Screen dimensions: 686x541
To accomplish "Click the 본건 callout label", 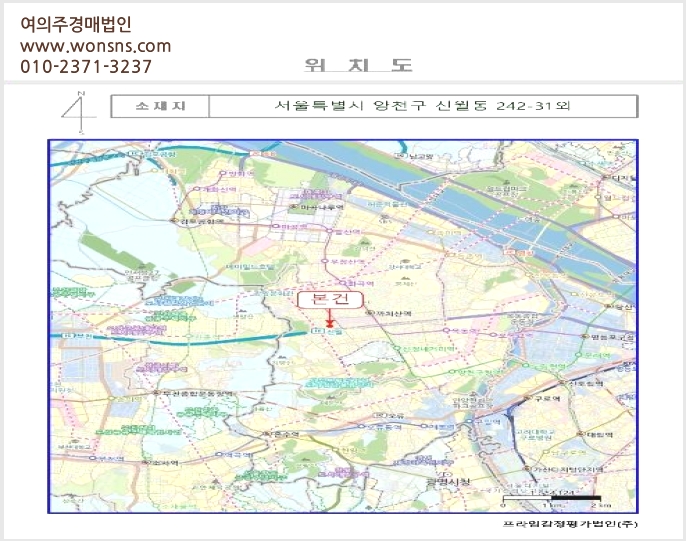I will pyautogui.click(x=330, y=300).
